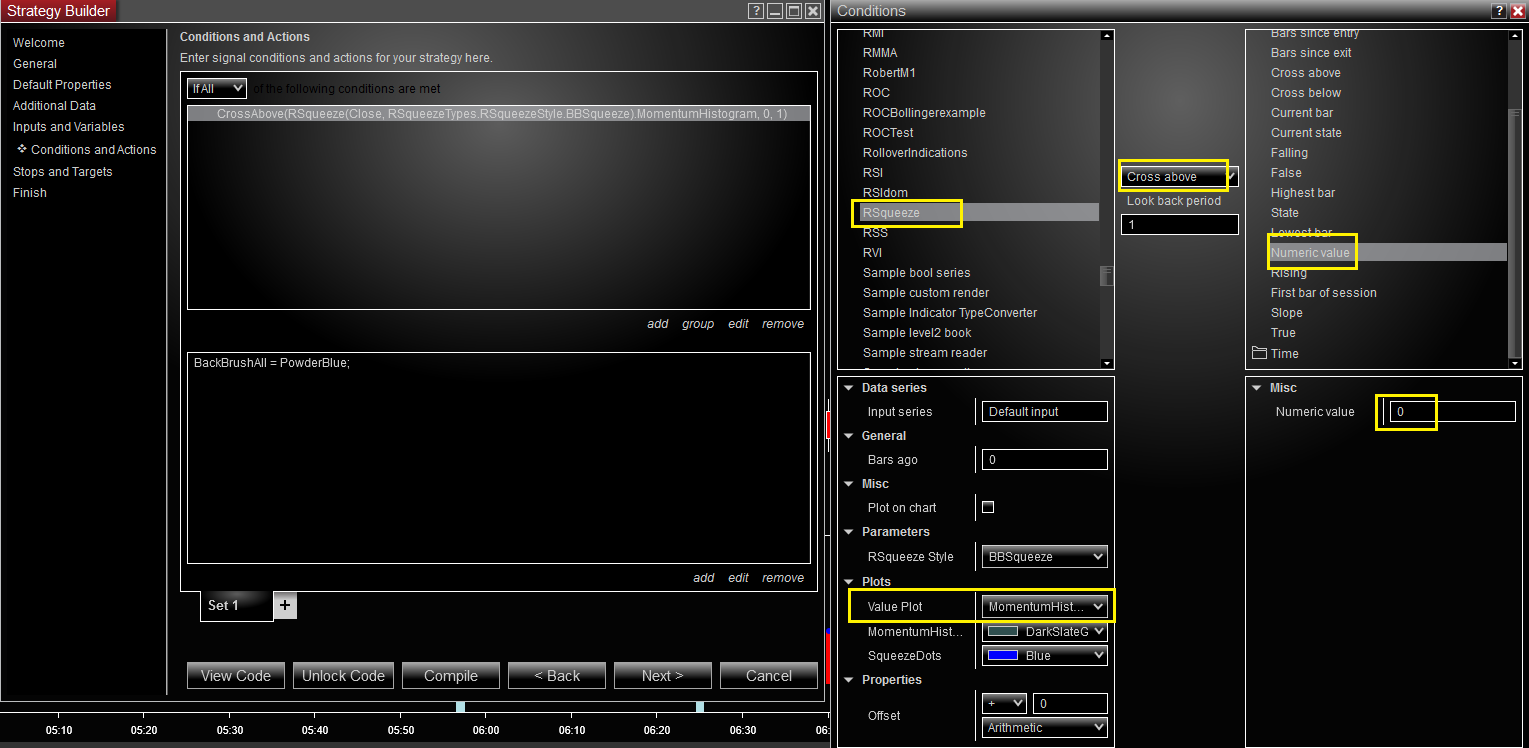Open the If All conditions dropdown

tap(217, 88)
